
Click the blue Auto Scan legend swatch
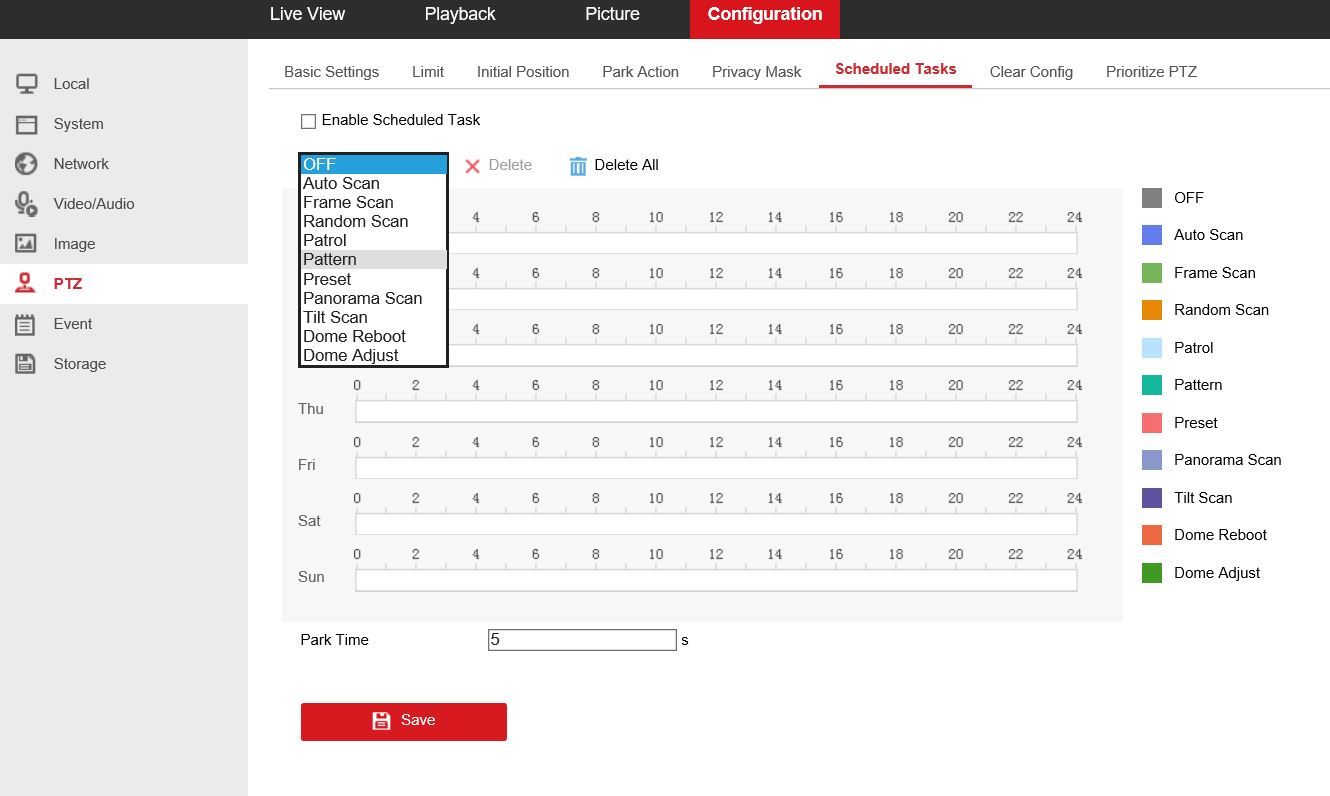[x=1152, y=235]
